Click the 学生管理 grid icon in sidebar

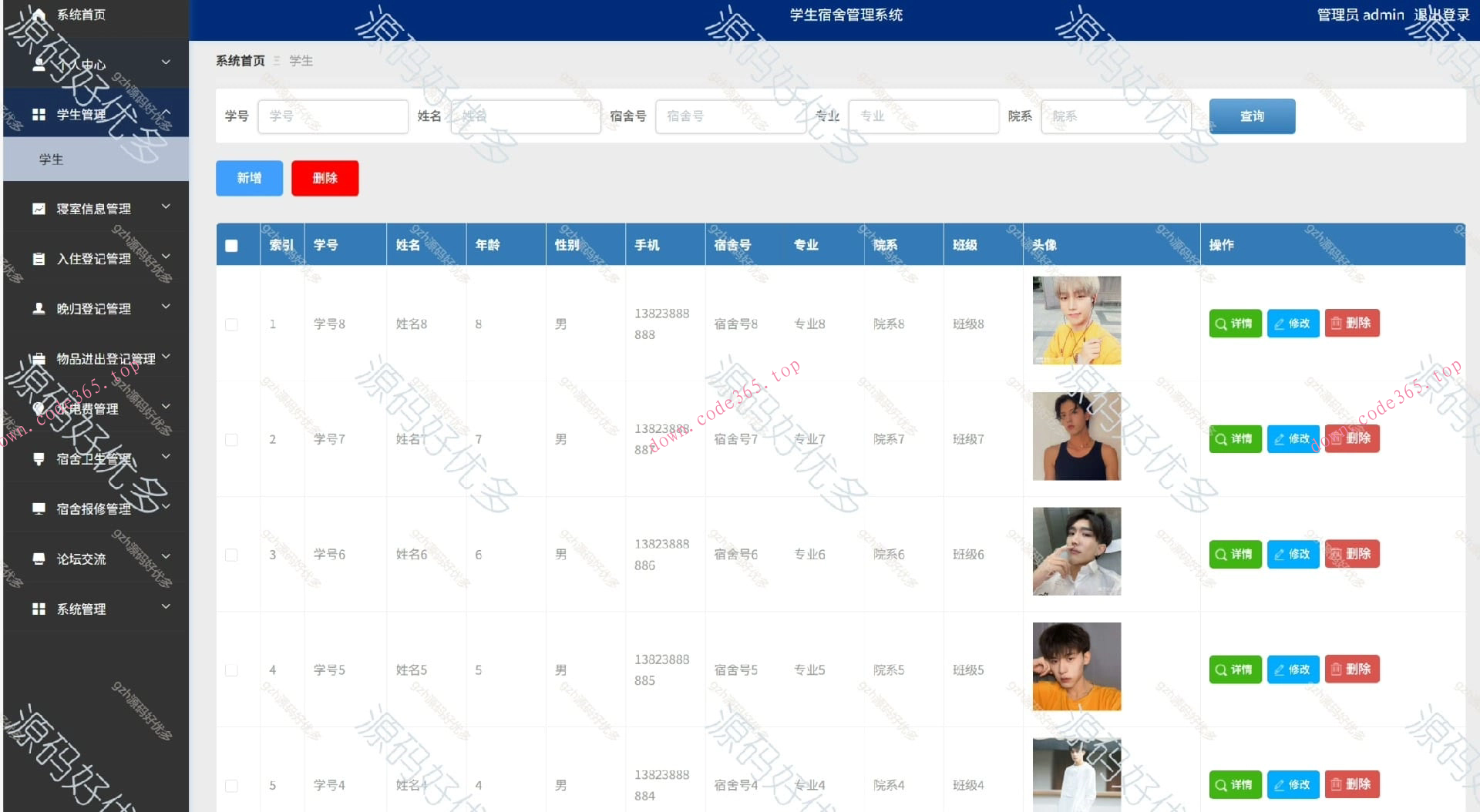point(39,113)
